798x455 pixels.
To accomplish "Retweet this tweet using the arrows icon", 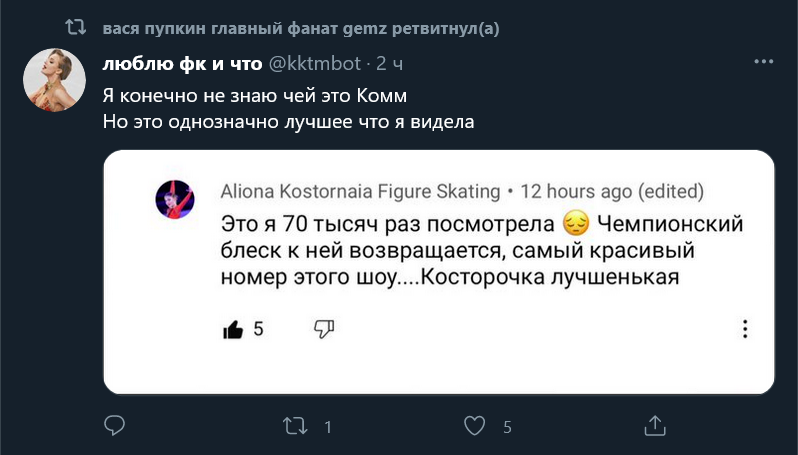I will (x=295, y=426).
